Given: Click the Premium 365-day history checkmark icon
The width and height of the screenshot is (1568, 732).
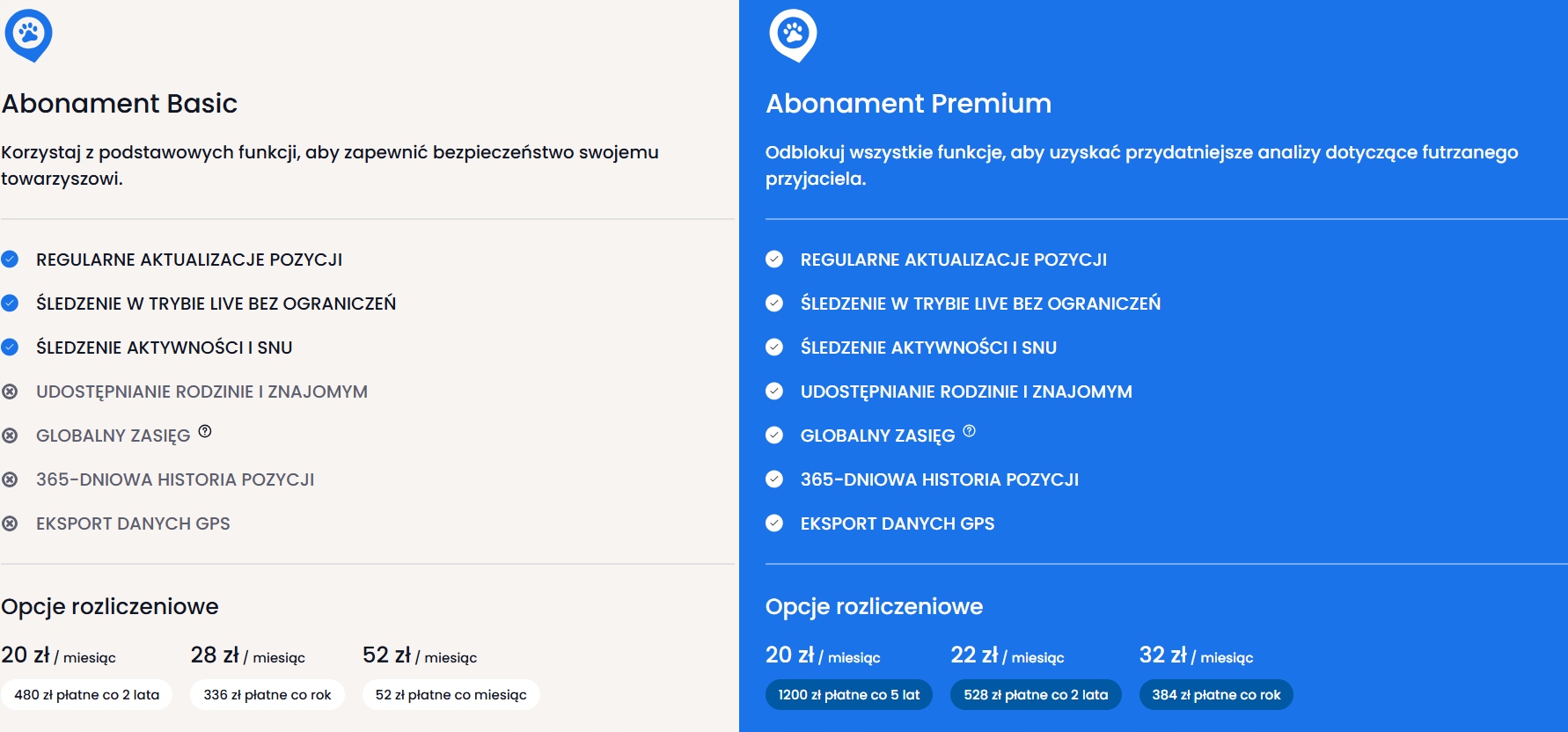Looking at the screenshot, I should 774,479.
